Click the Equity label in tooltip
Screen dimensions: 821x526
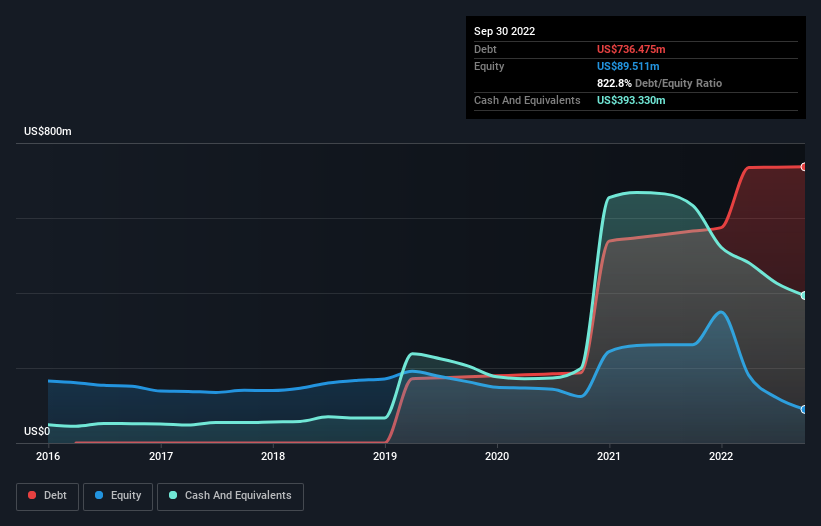point(489,66)
